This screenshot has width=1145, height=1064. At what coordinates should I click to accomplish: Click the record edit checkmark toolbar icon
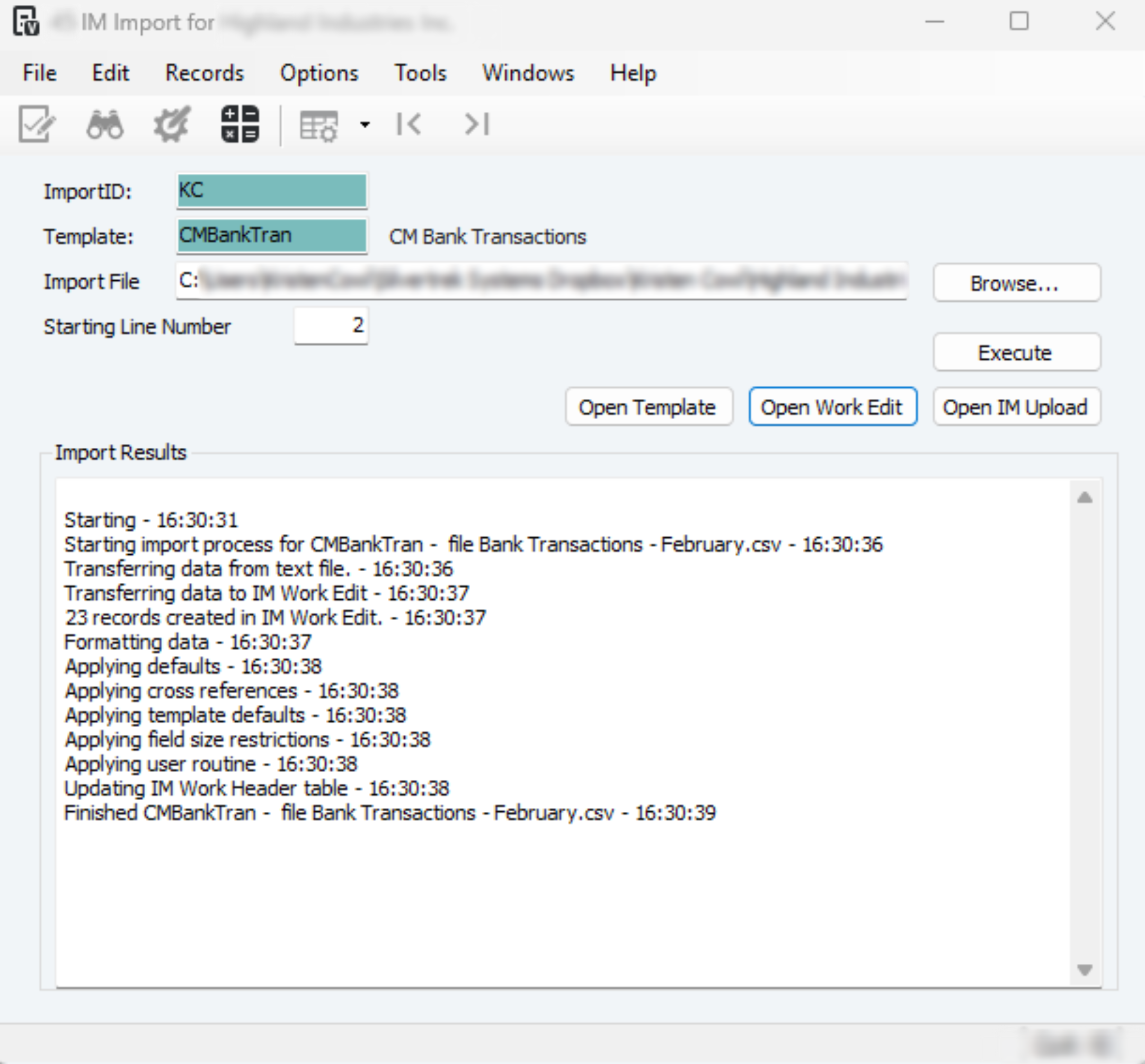(36, 124)
